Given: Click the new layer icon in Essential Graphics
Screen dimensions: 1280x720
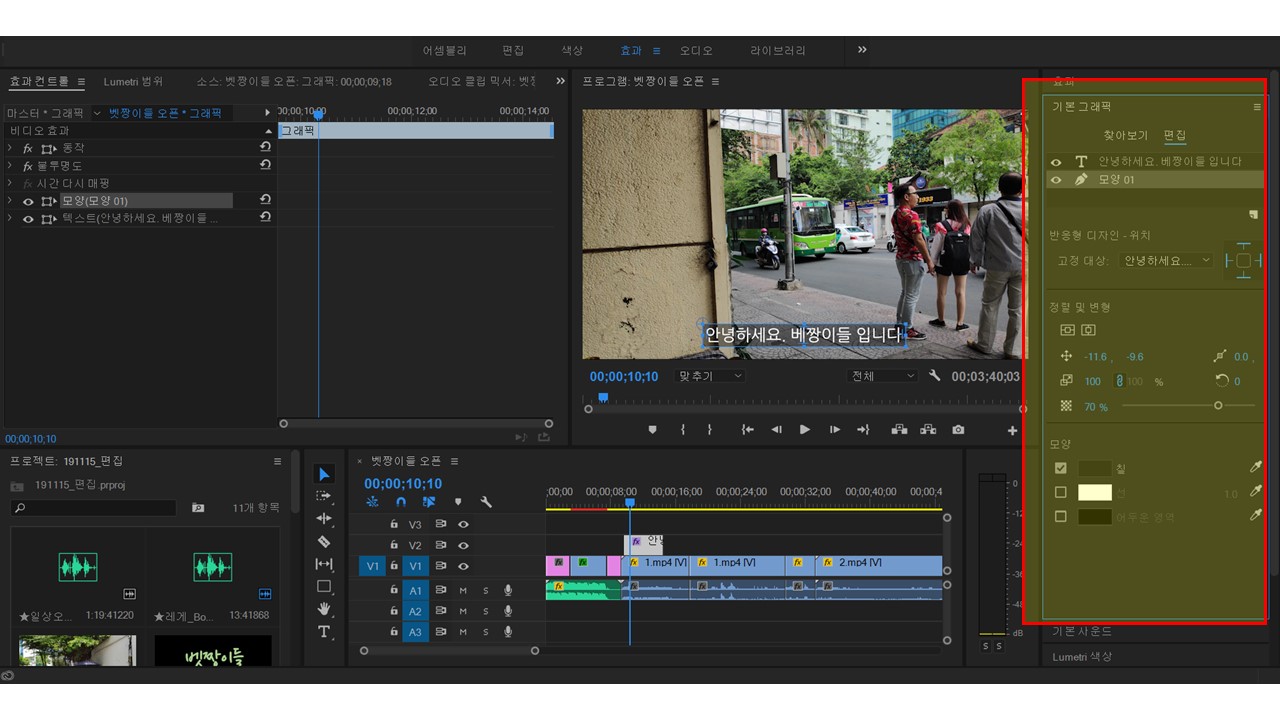Looking at the screenshot, I should (1251, 214).
